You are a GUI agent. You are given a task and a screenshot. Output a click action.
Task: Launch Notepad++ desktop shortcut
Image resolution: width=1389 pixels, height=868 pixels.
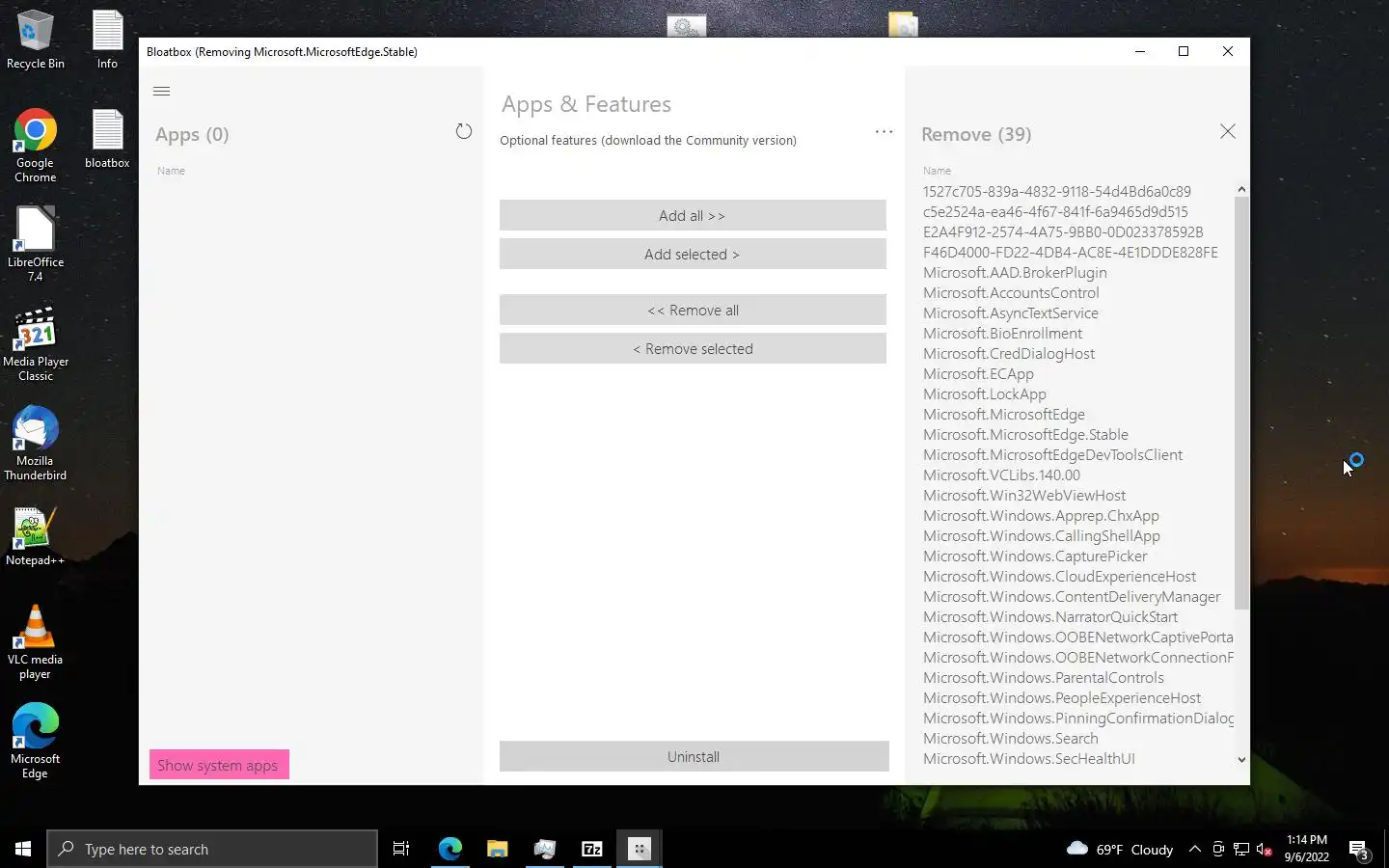tap(36, 536)
